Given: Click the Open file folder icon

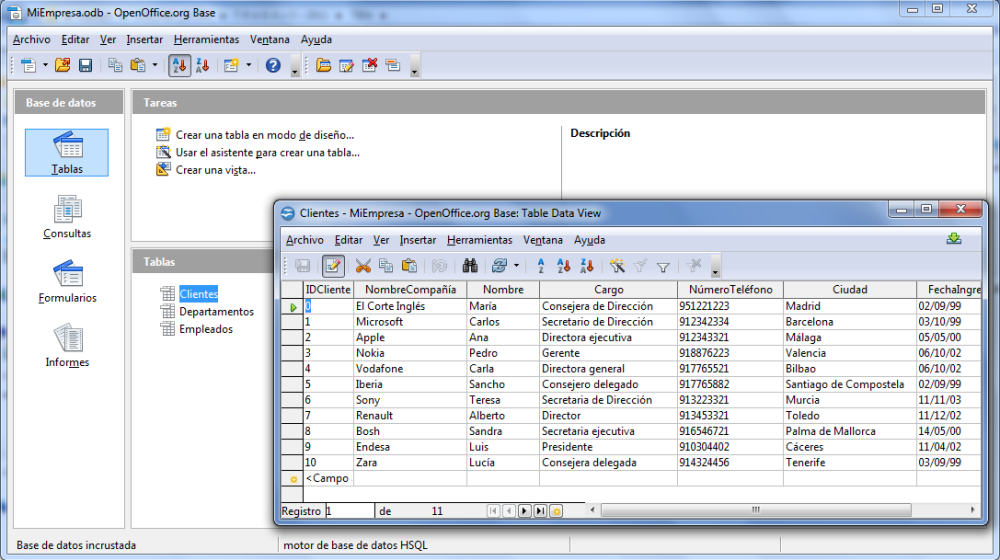Looking at the screenshot, I should [x=62, y=65].
